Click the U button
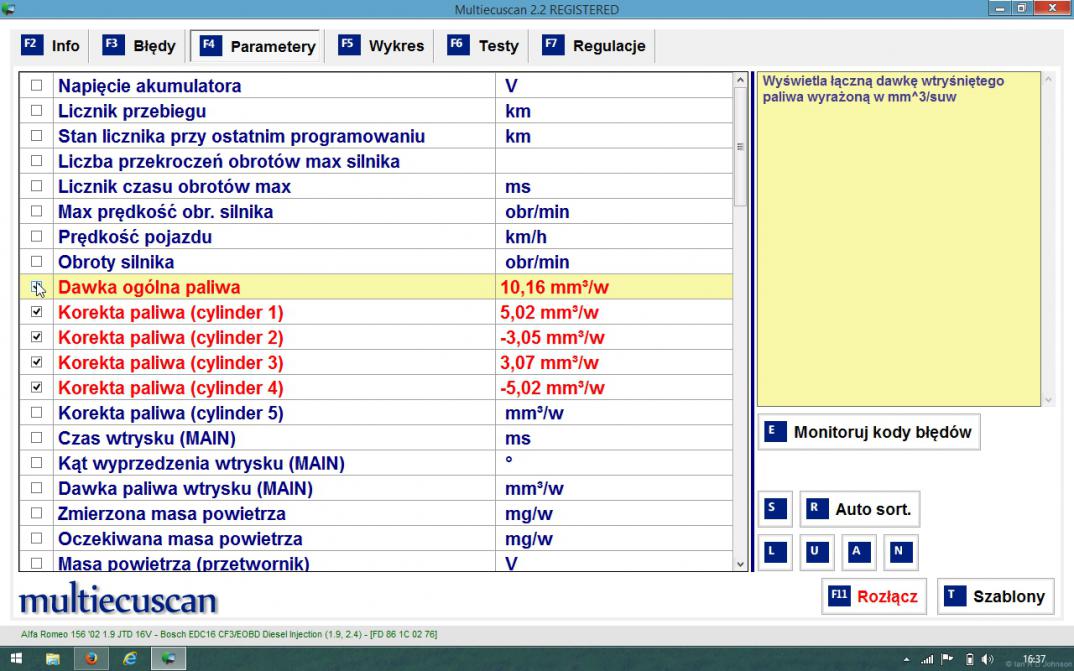This screenshot has width=1074, height=671. point(816,553)
